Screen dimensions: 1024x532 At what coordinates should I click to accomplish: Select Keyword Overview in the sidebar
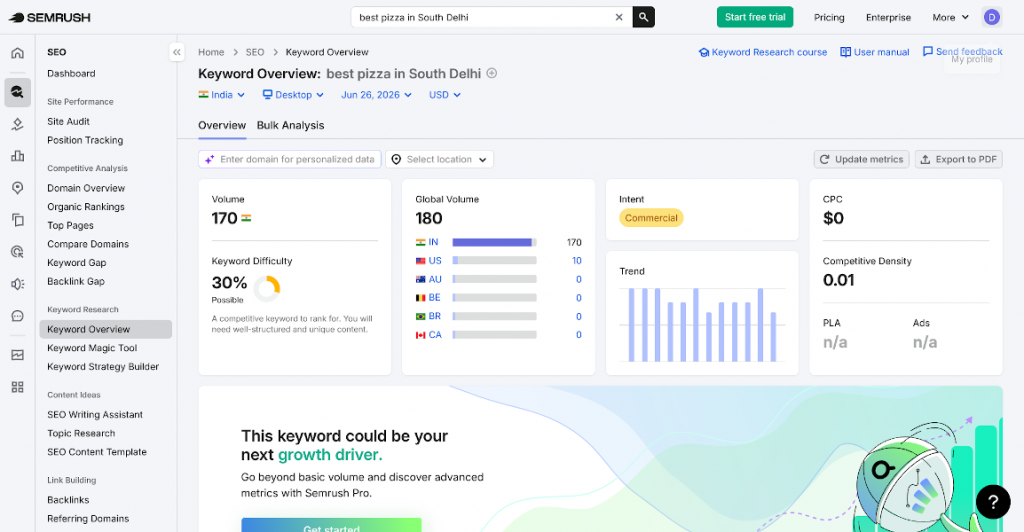[x=106, y=329]
